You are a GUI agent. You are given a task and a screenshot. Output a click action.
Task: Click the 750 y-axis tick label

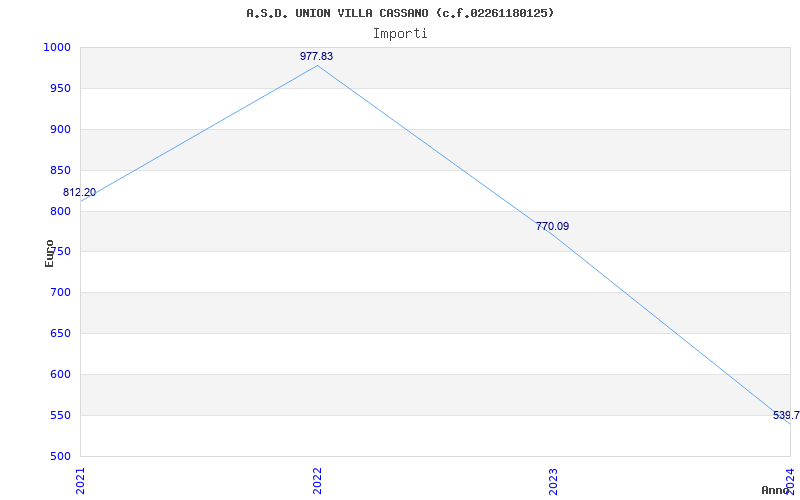tap(62, 252)
